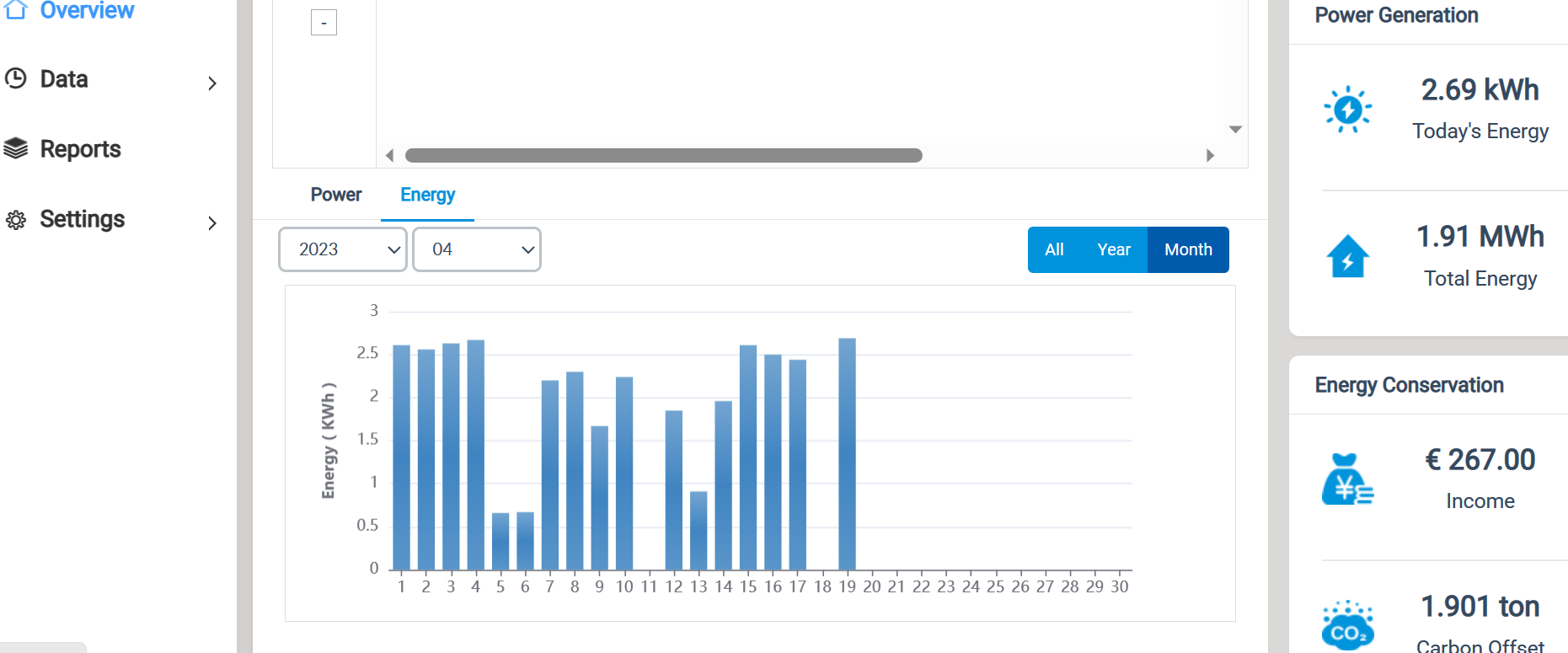This screenshot has width=1568, height=653.
Task: Click the day 19 energy bar
Action: coord(847,454)
